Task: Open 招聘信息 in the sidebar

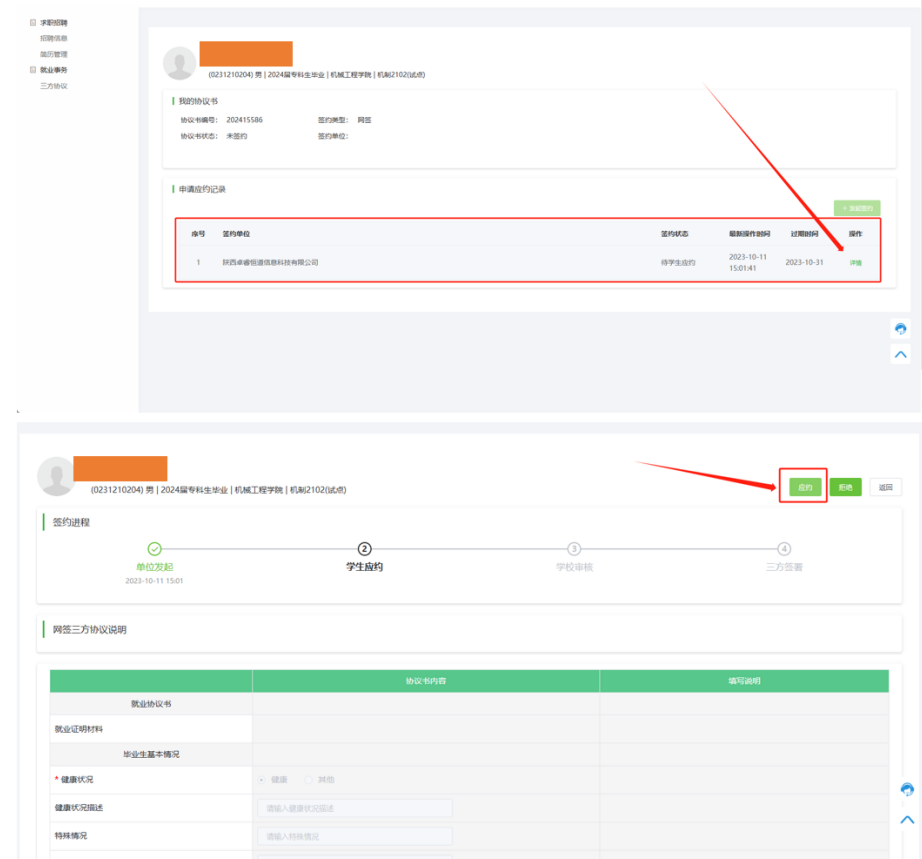Action: coord(54,38)
